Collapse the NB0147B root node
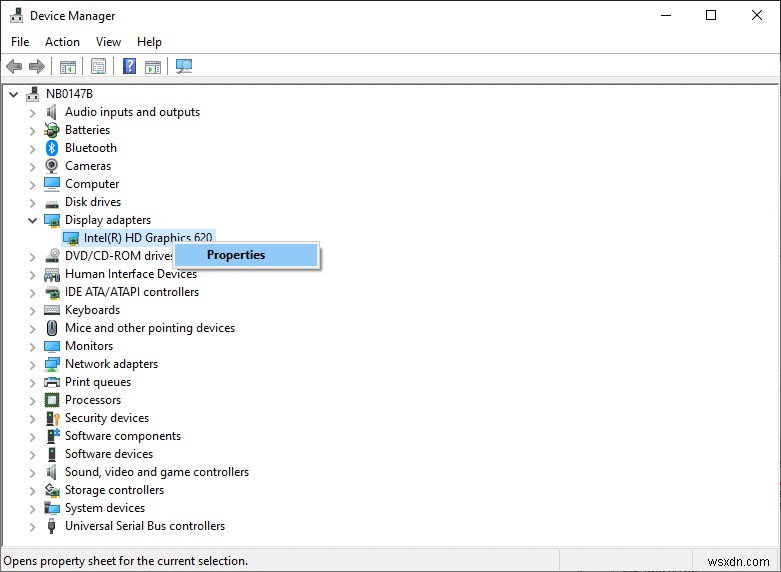 click(x=14, y=94)
